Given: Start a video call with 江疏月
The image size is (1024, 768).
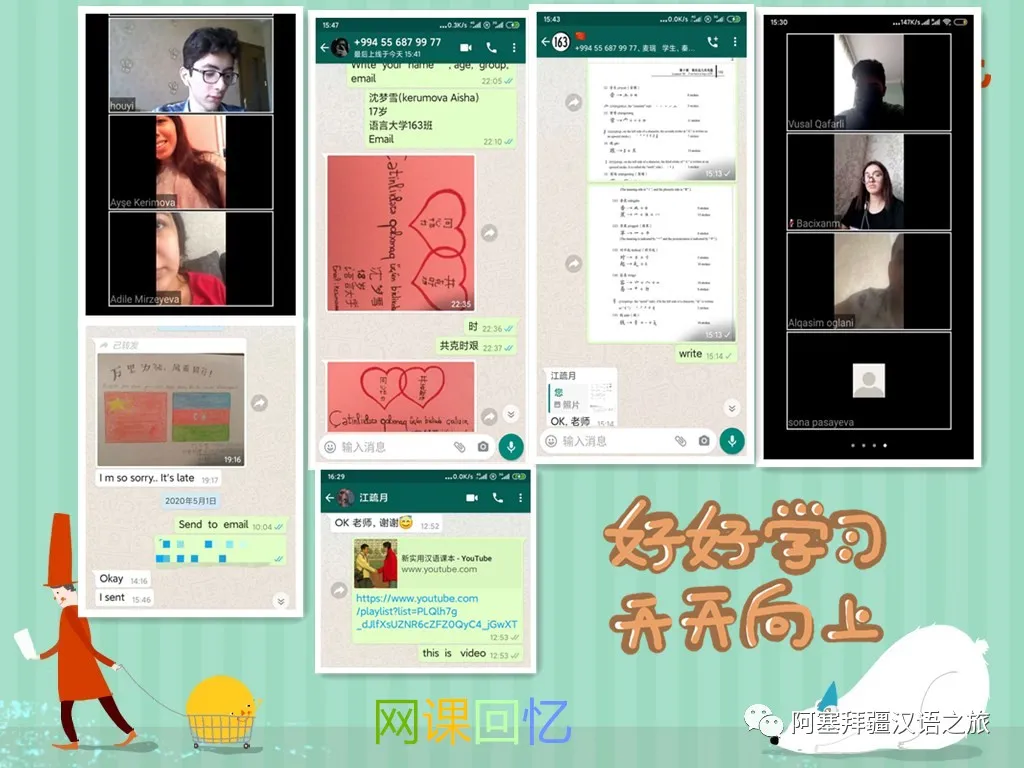Looking at the screenshot, I should pyautogui.click(x=472, y=498).
